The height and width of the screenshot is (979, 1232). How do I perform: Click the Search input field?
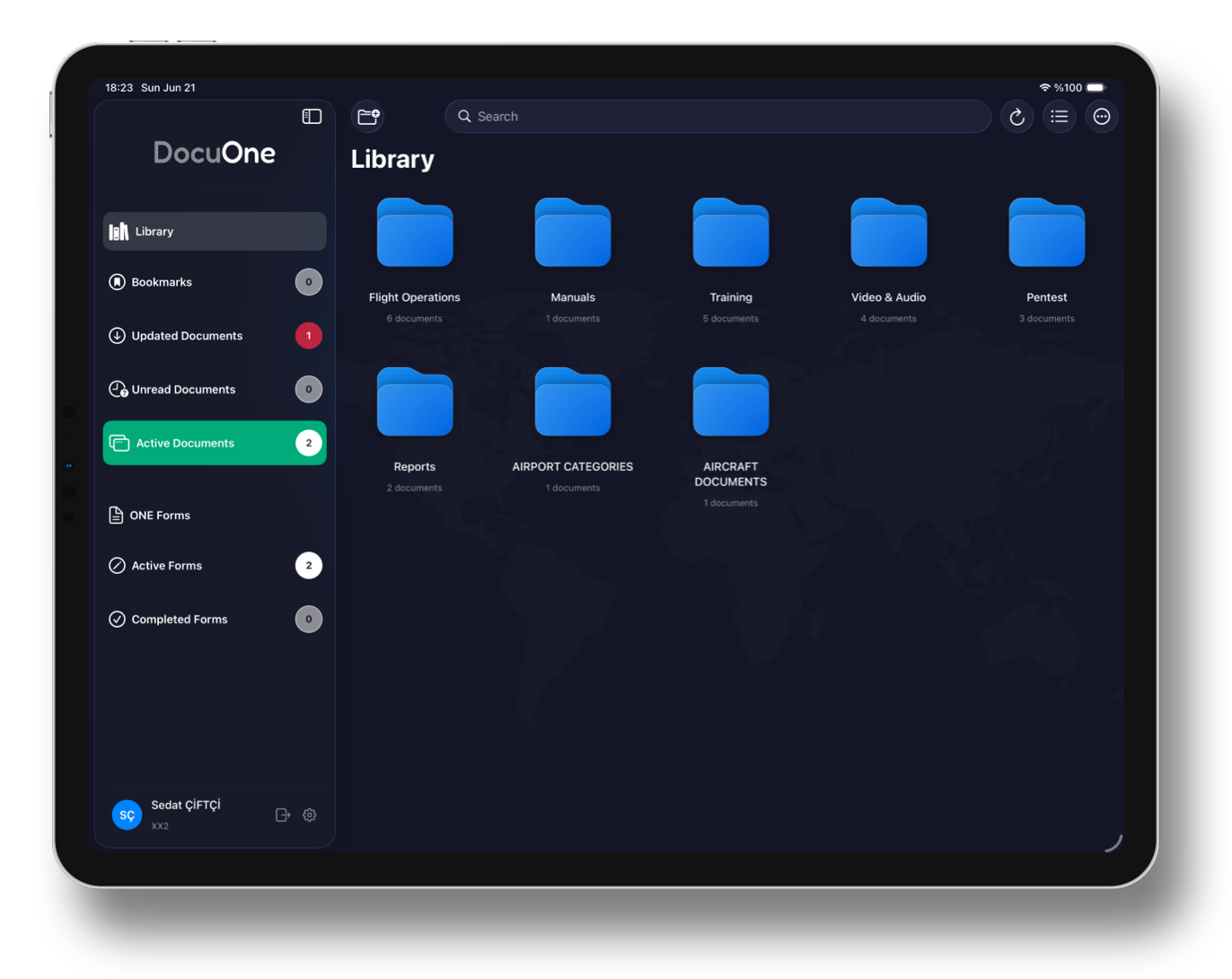pyautogui.click(x=717, y=117)
